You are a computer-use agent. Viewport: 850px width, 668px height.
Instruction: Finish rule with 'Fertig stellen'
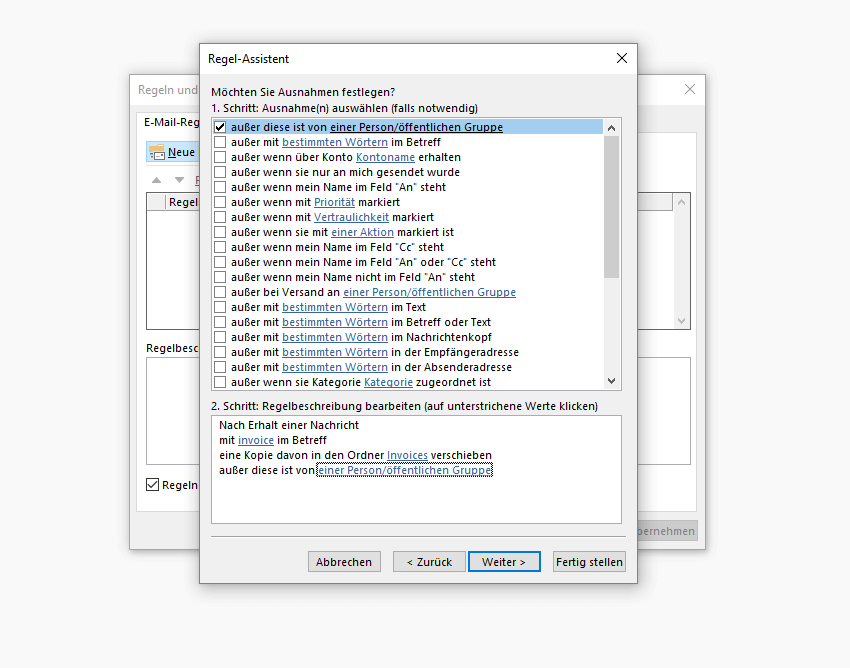click(589, 562)
